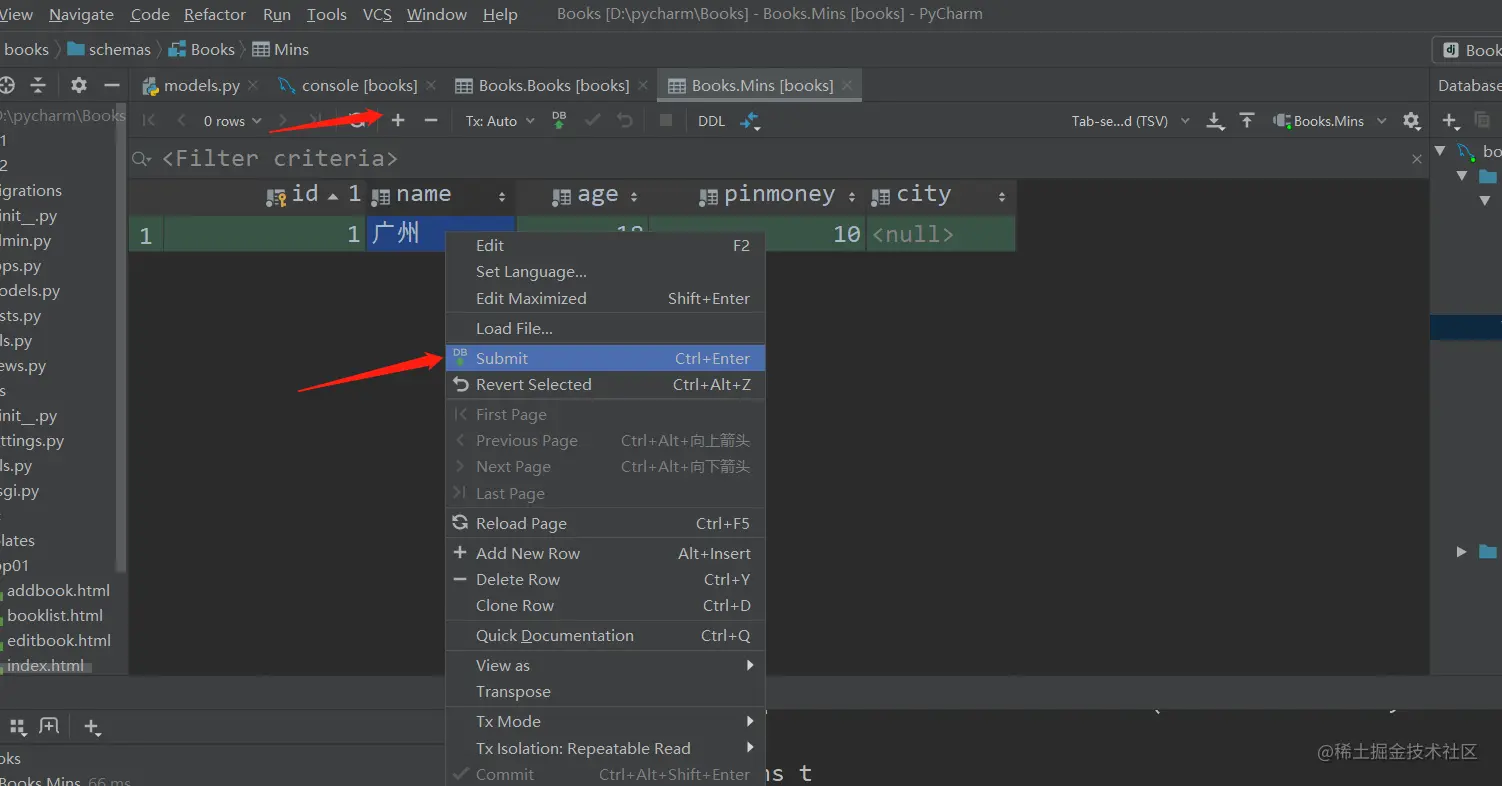Collapse all in the Project panel

38,85
